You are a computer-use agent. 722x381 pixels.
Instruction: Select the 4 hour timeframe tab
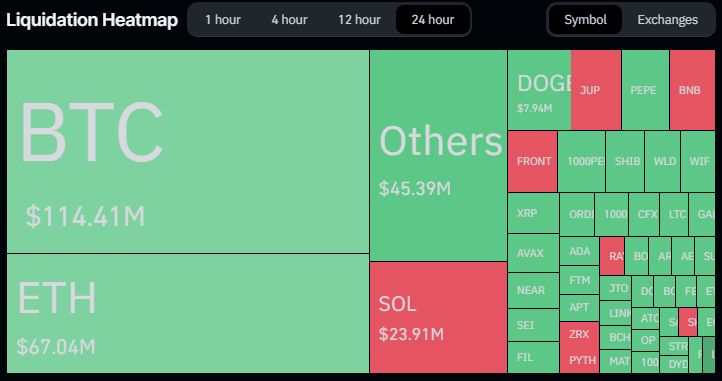[289, 20]
